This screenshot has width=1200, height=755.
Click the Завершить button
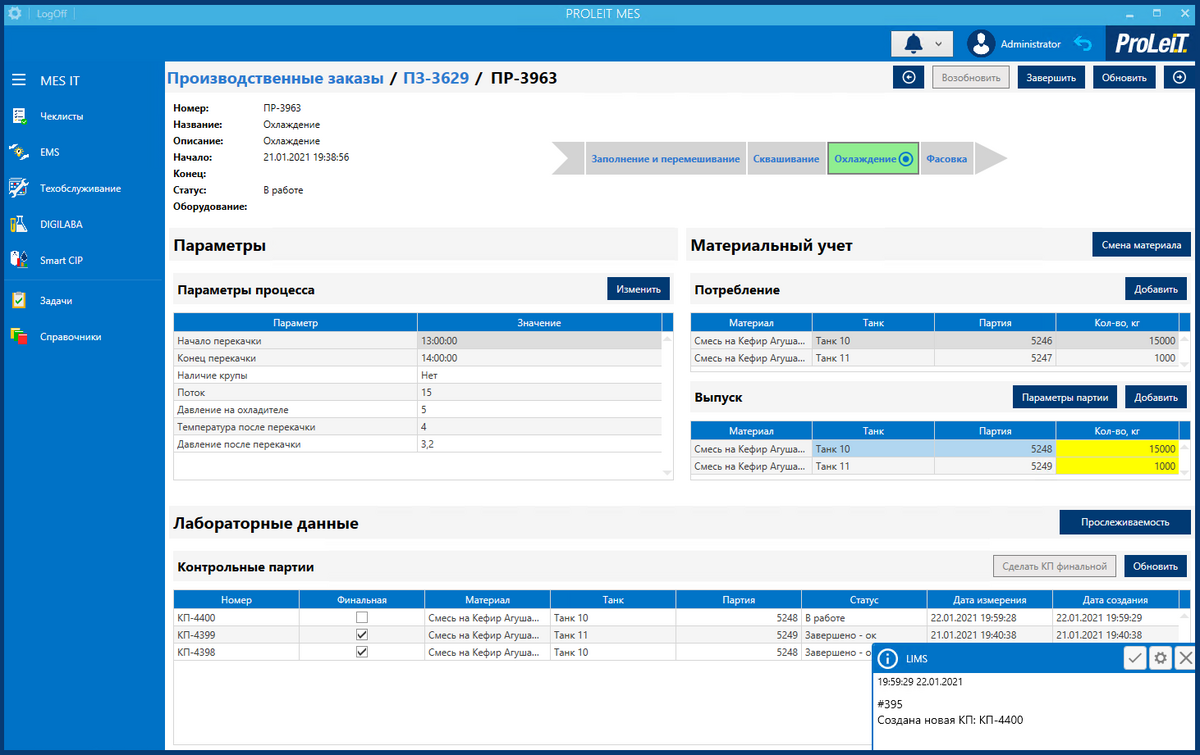pyautogui.click(x=1051, y=78)
